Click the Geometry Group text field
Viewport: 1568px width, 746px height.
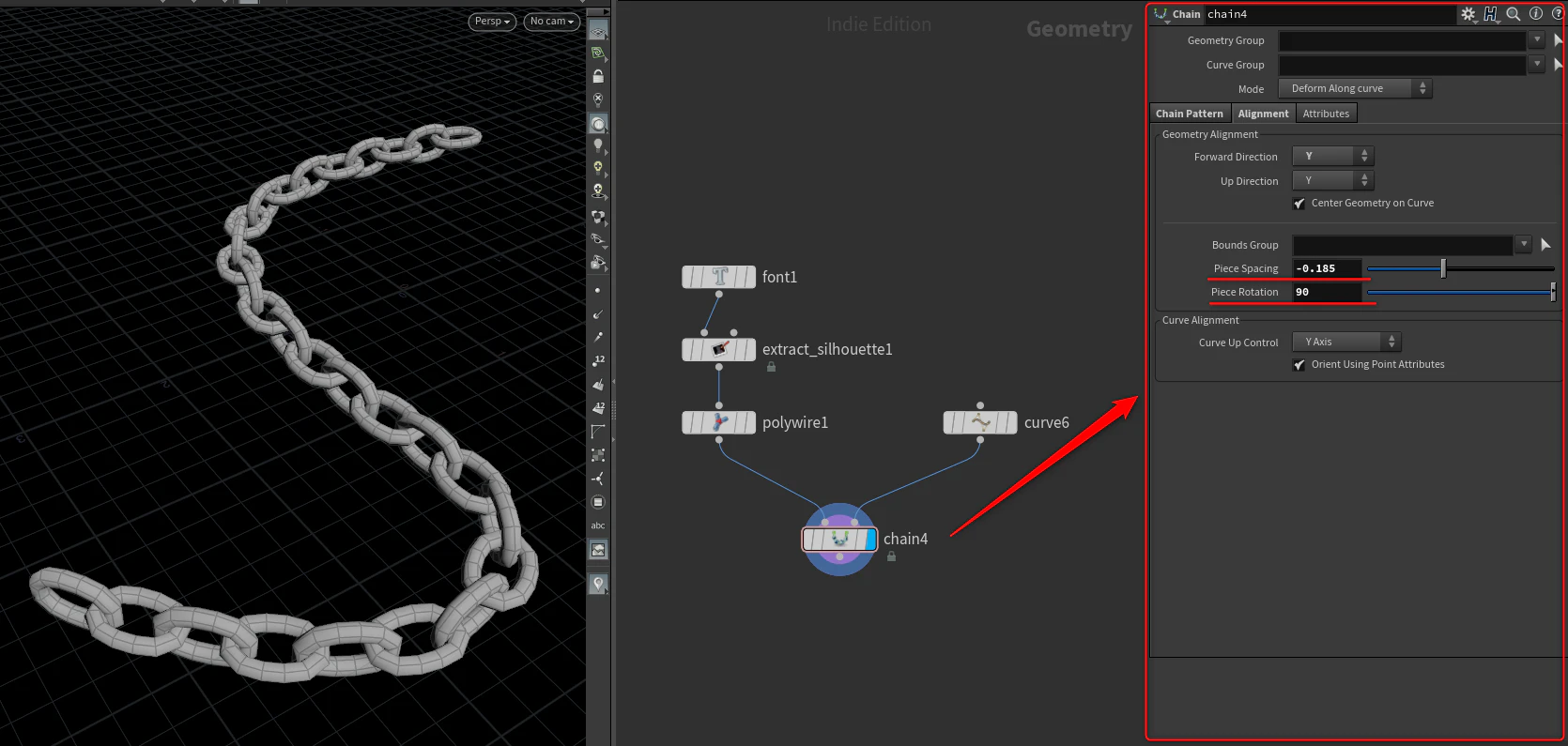point(1403,40)
